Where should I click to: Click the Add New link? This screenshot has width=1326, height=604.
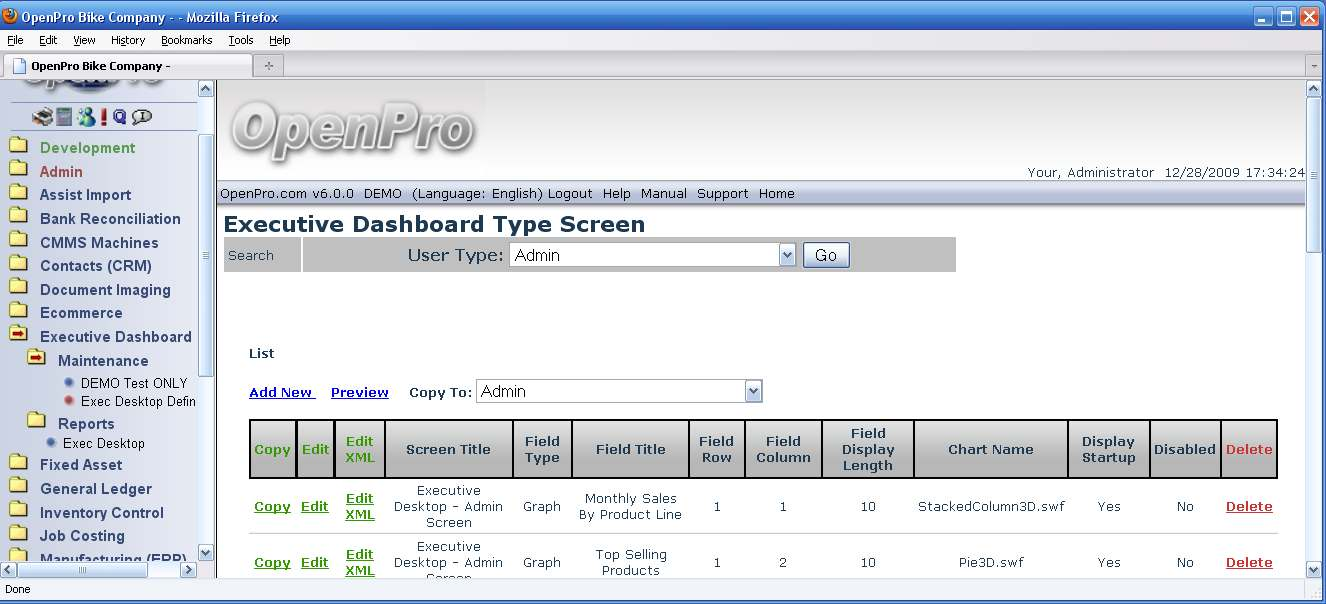(x=281, y=393)
